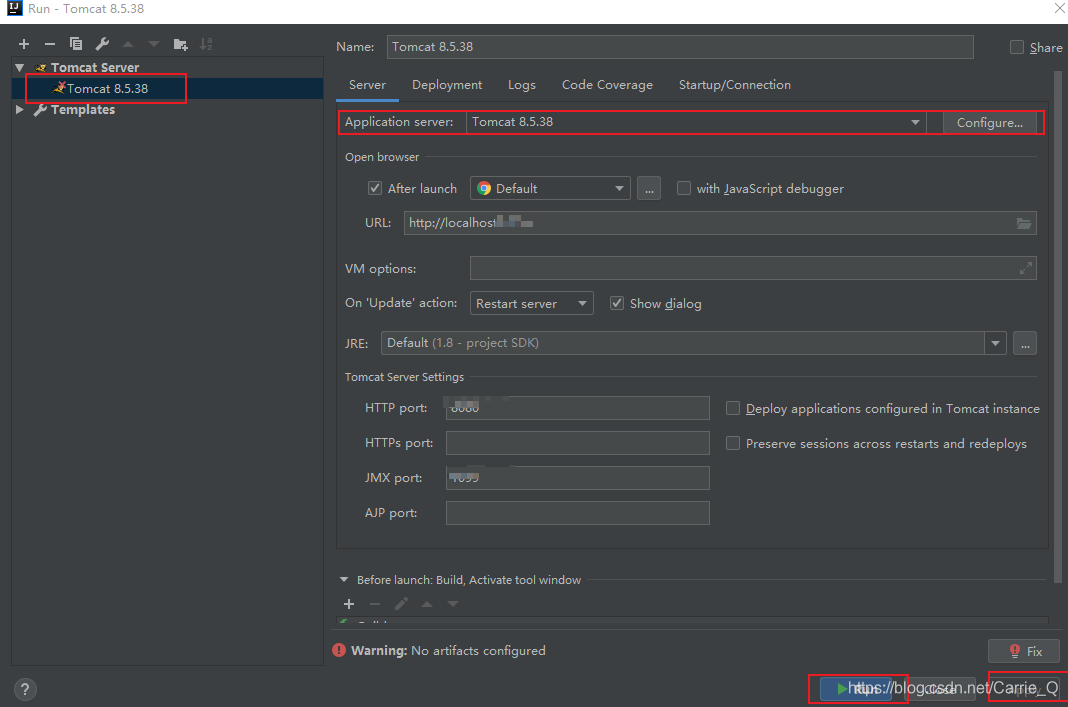Move before launch task up

pyautogui.click(x=427, y=604)
